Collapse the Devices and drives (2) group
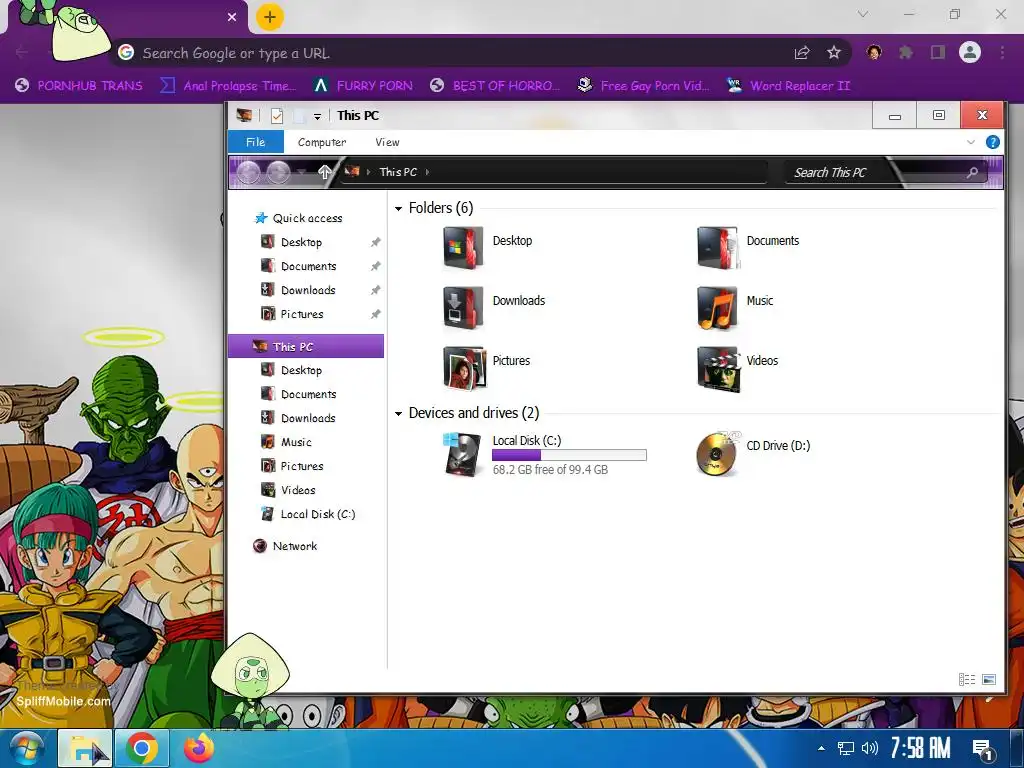1024x768 pixels. pyautogui.click(x=398, y=414)
